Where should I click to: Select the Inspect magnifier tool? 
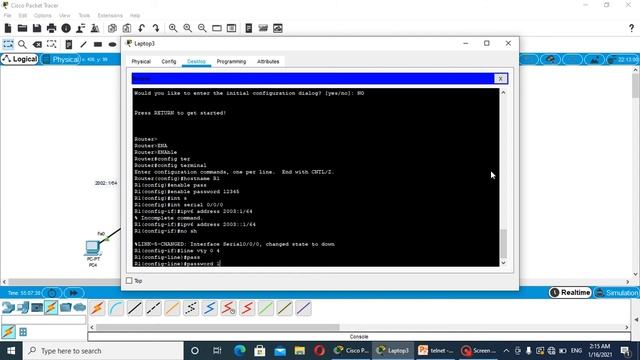click(22, 44)
